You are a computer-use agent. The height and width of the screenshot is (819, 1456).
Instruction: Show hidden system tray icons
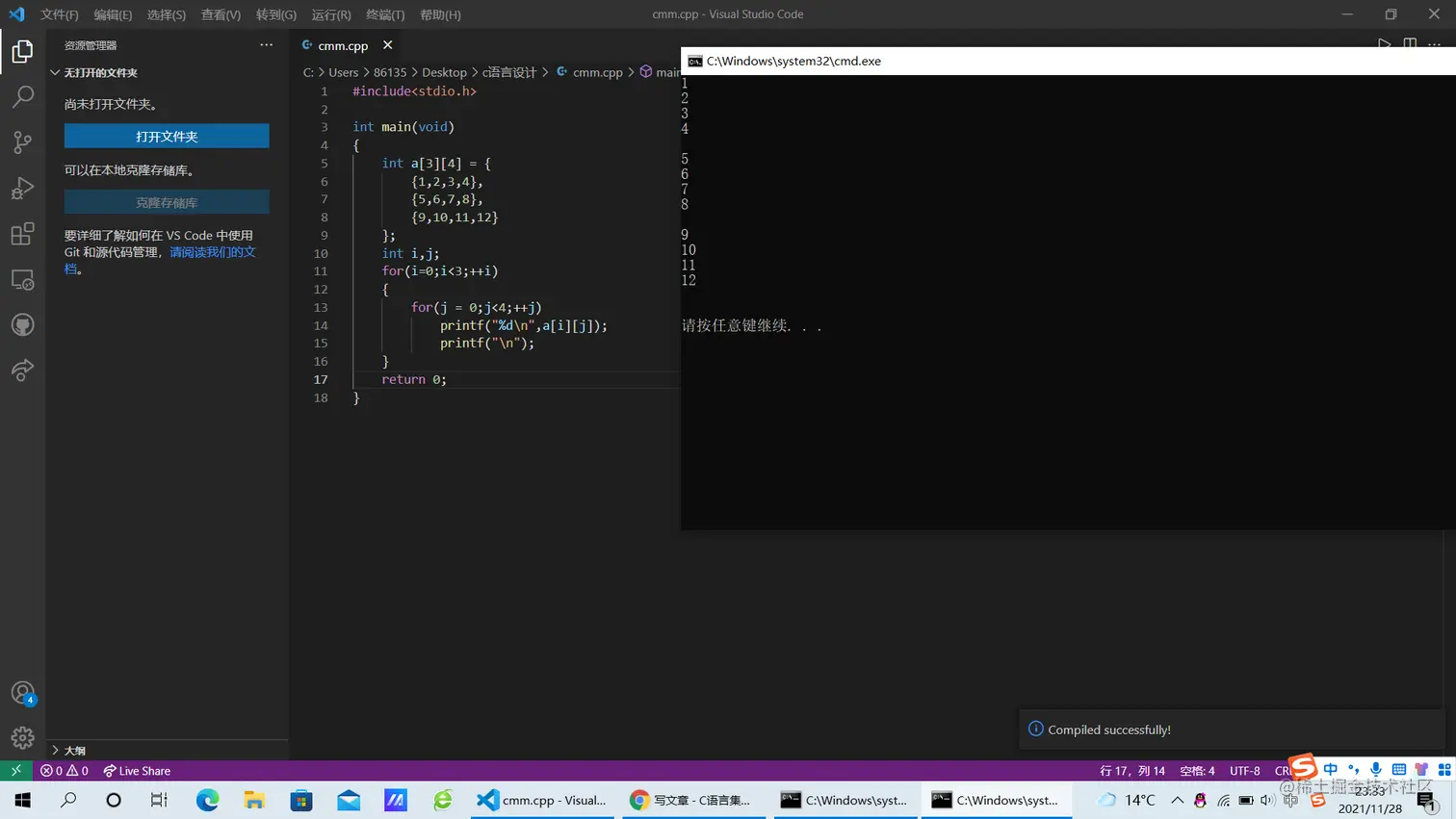click(x=1177, y=800)
